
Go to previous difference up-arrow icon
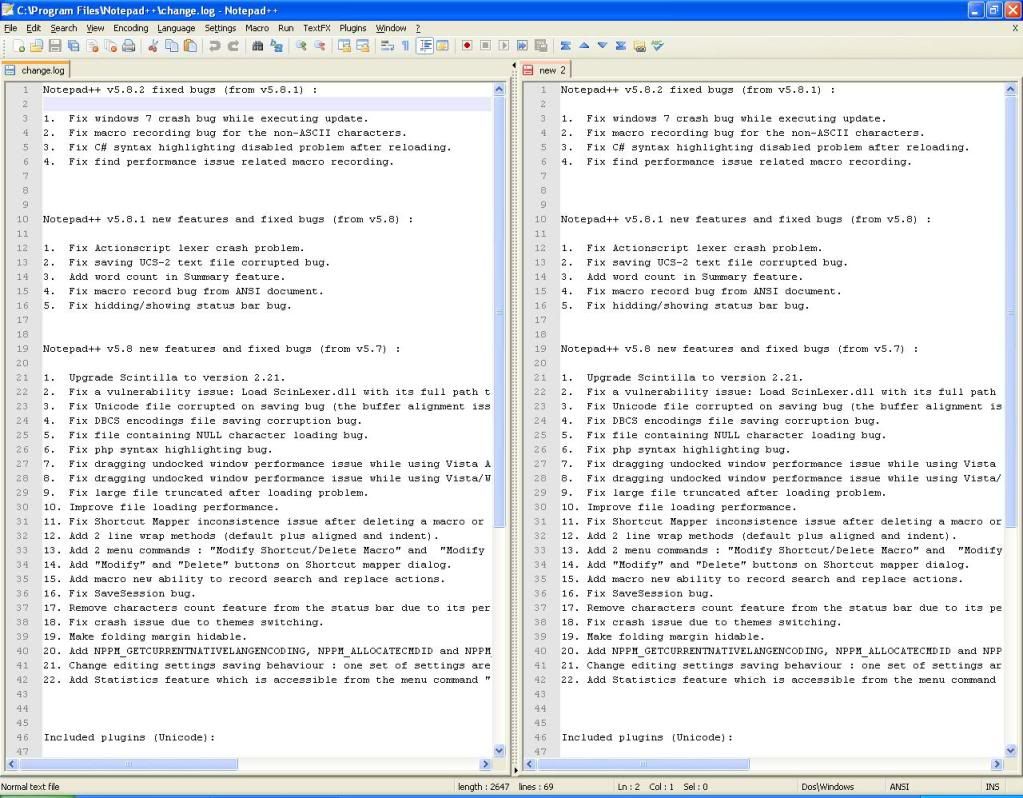(584, 46)
